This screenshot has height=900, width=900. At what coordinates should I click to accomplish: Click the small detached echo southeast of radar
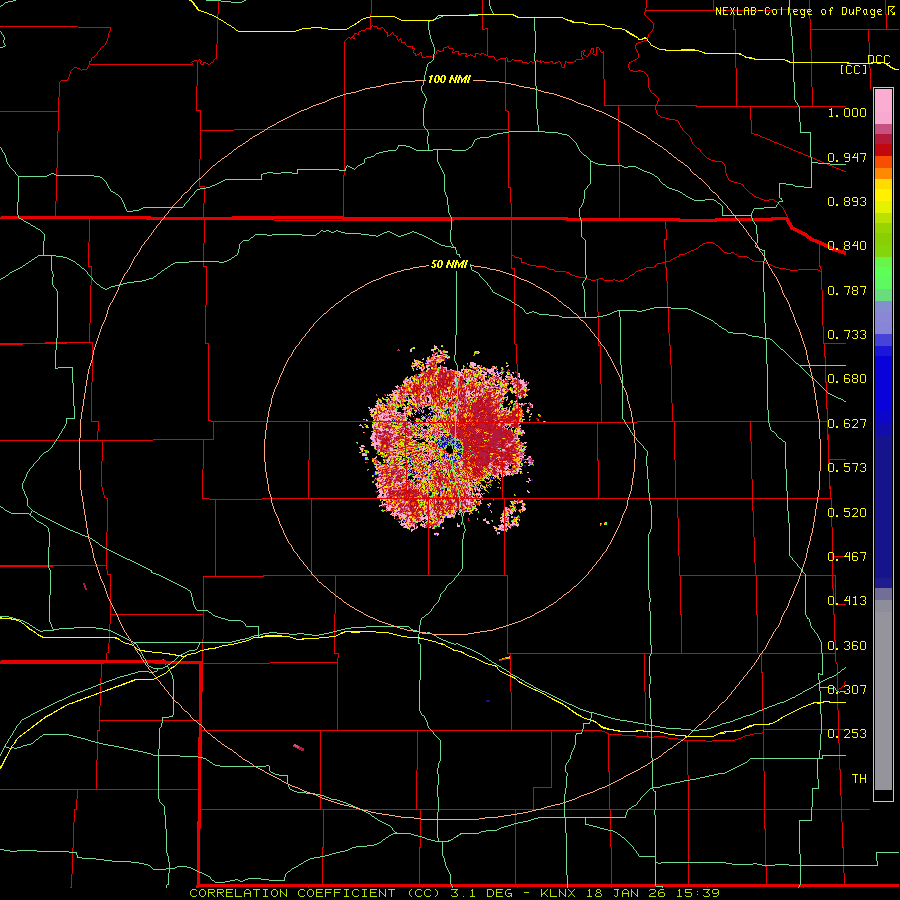coord(511,515)
